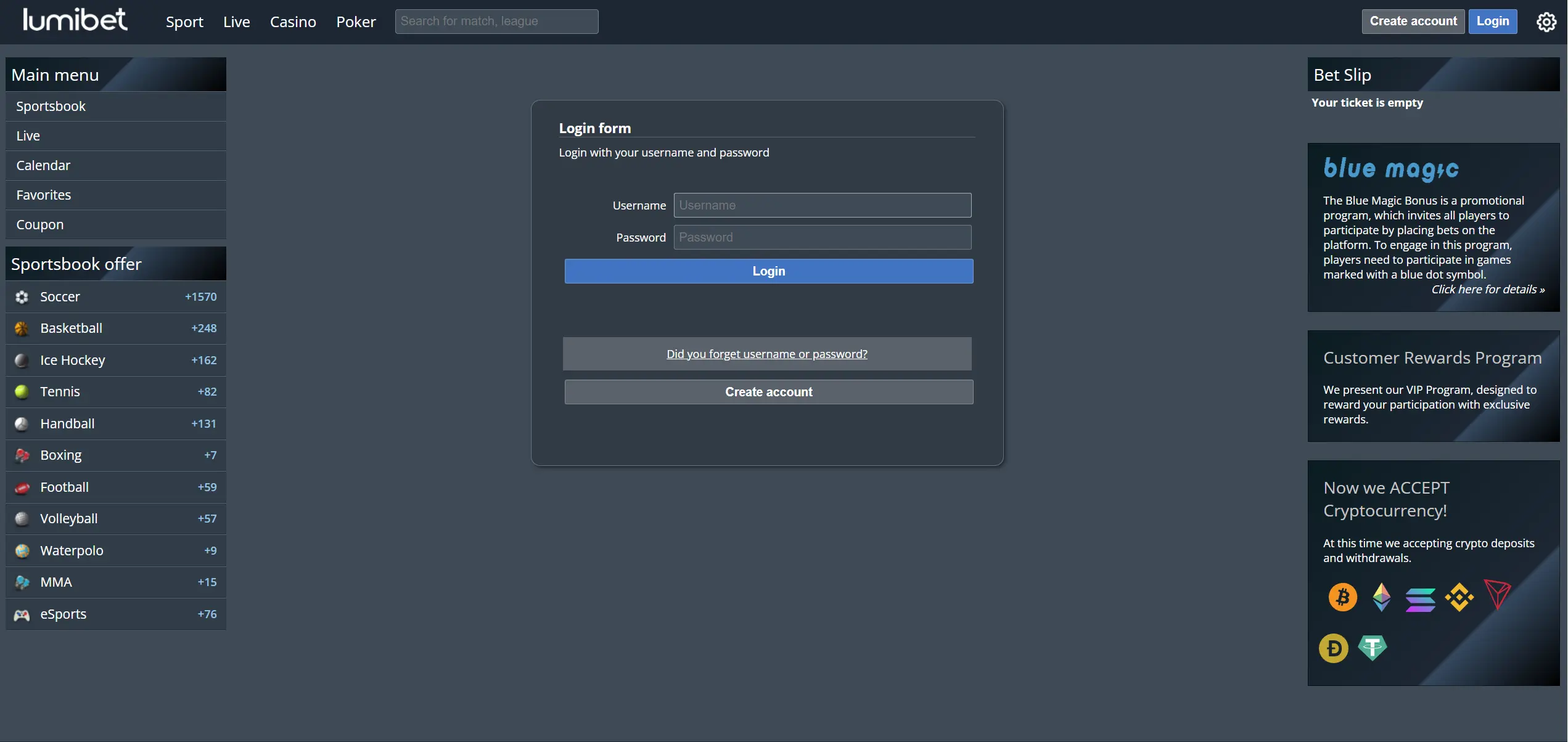This screenshot has height=742, width=1568.
Task: Open Ice Hockey via its puck icon
Action: 22,360
